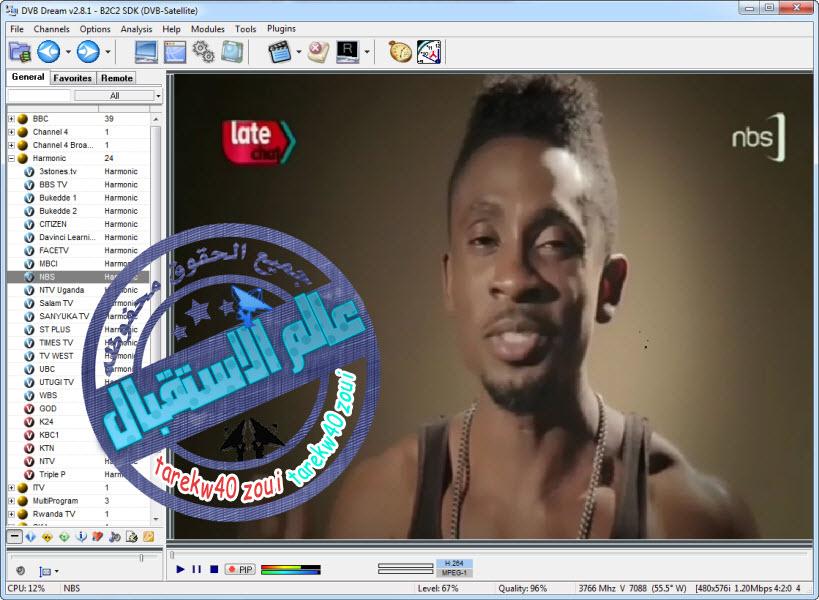Collapse the Harmonic provider group
819x600 pixels.
point(11,158)
